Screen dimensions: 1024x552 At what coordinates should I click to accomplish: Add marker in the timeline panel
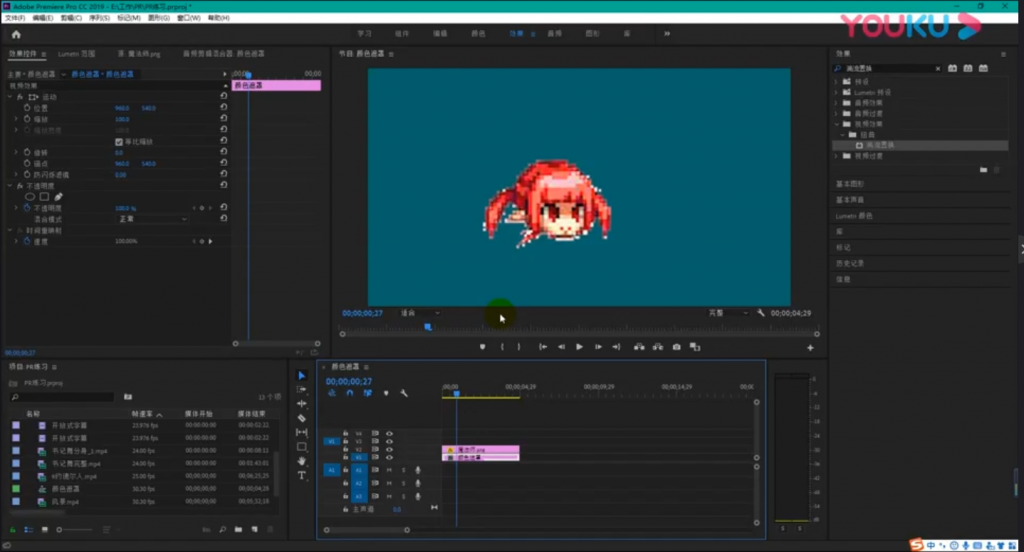coord(386,393)
